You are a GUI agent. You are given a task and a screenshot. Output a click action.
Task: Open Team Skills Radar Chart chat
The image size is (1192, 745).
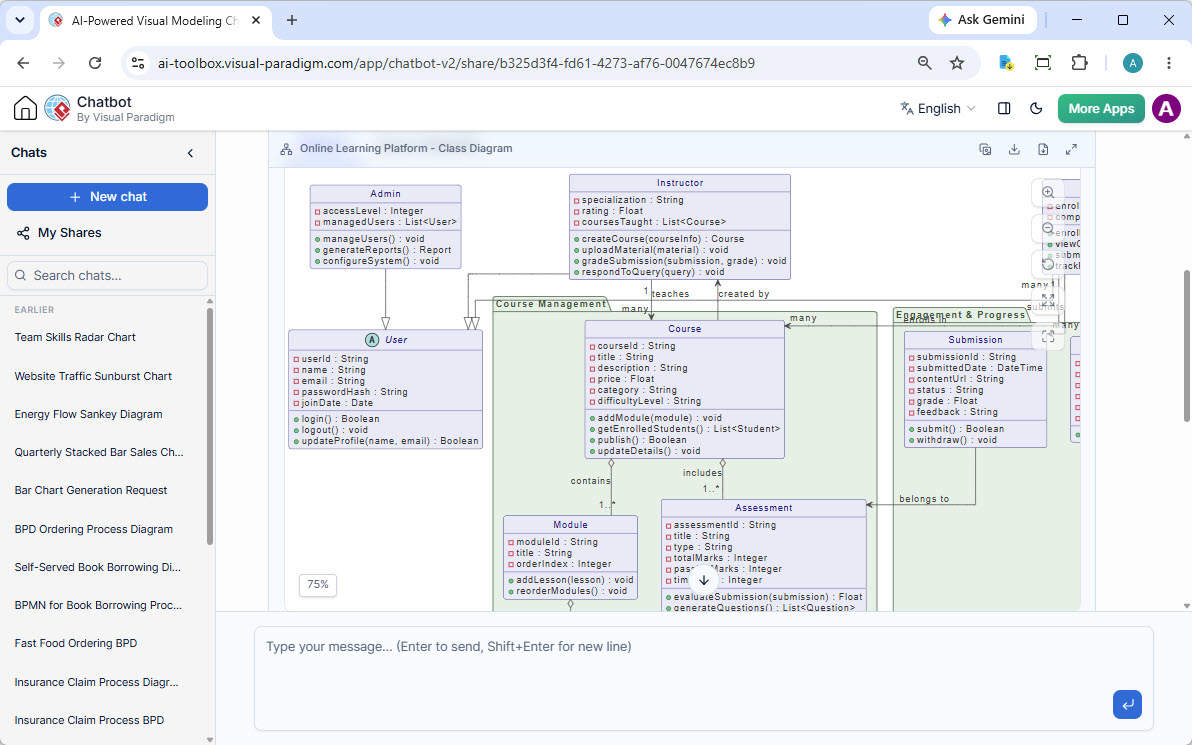click(75, 337)
